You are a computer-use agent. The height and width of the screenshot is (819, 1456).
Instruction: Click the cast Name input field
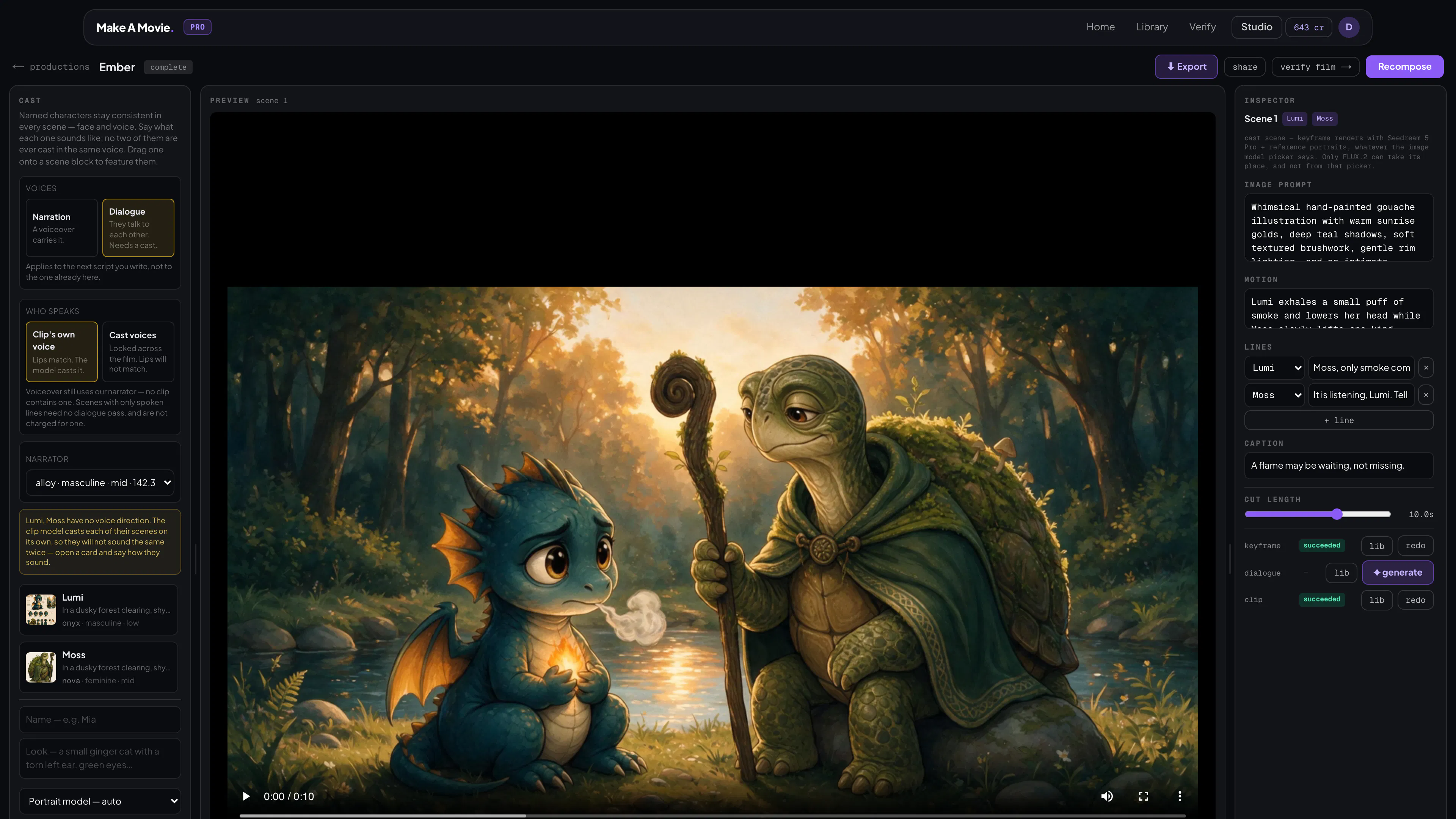[100, 719]
